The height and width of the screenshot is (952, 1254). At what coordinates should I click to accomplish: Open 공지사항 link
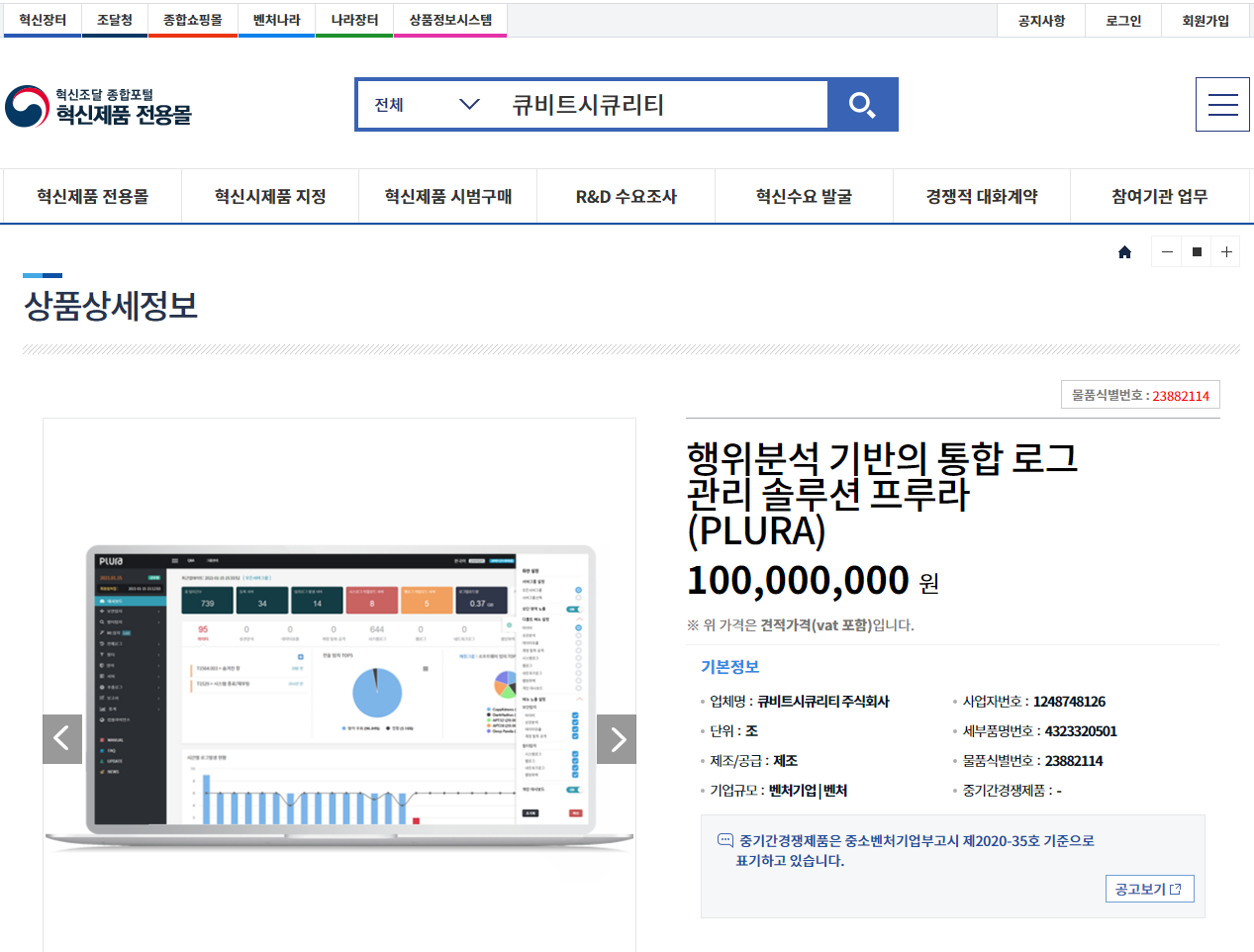[1041, 21]
